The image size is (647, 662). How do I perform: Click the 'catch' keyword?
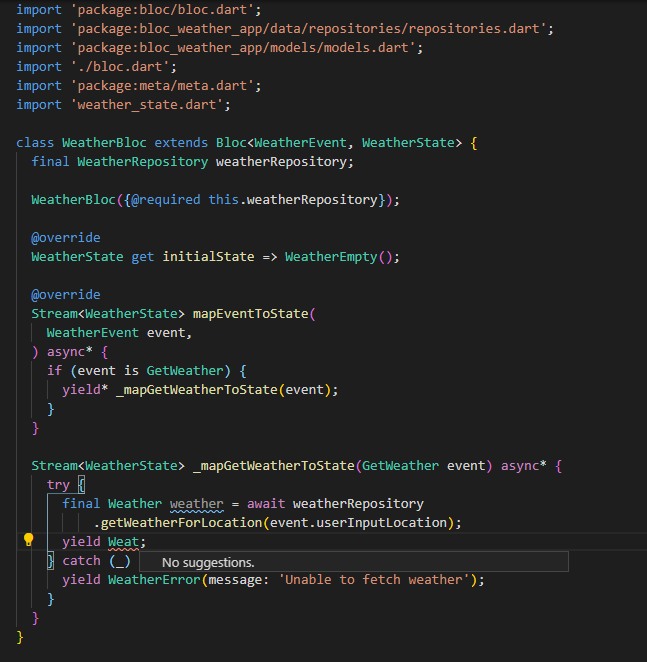click(81, 560)
